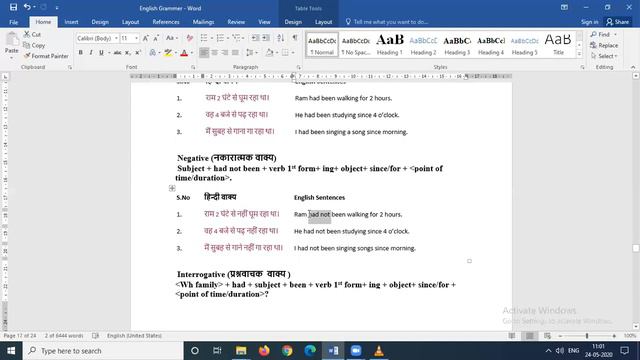Open Change Case dropdown
This screenshot has width=640, height=360.
[x=172, y=38]
